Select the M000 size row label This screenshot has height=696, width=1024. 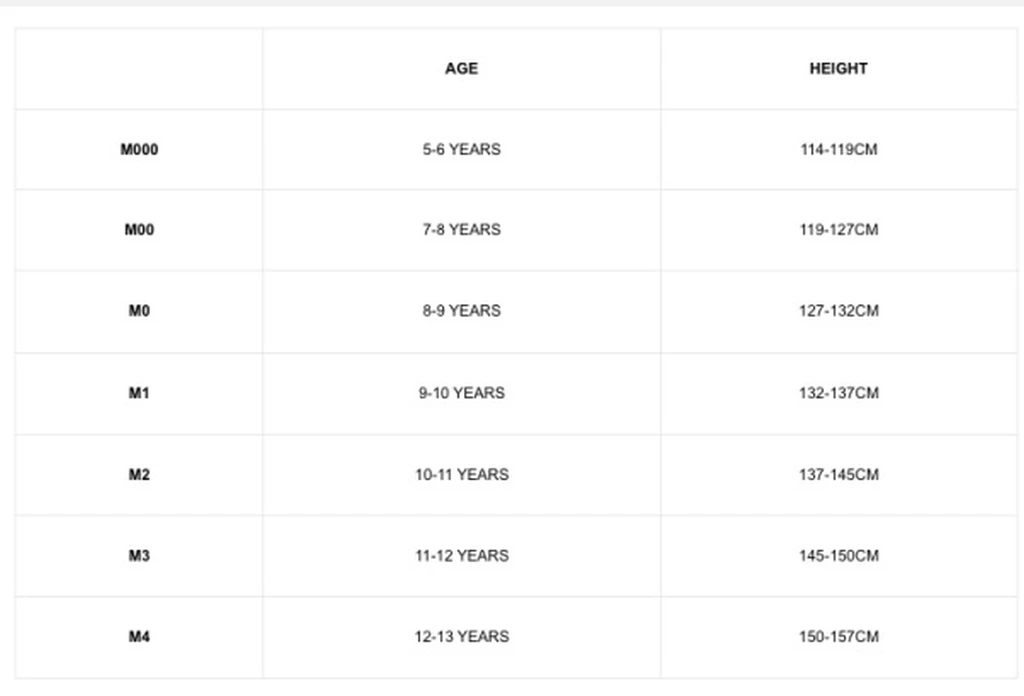(x=139, y=150)
